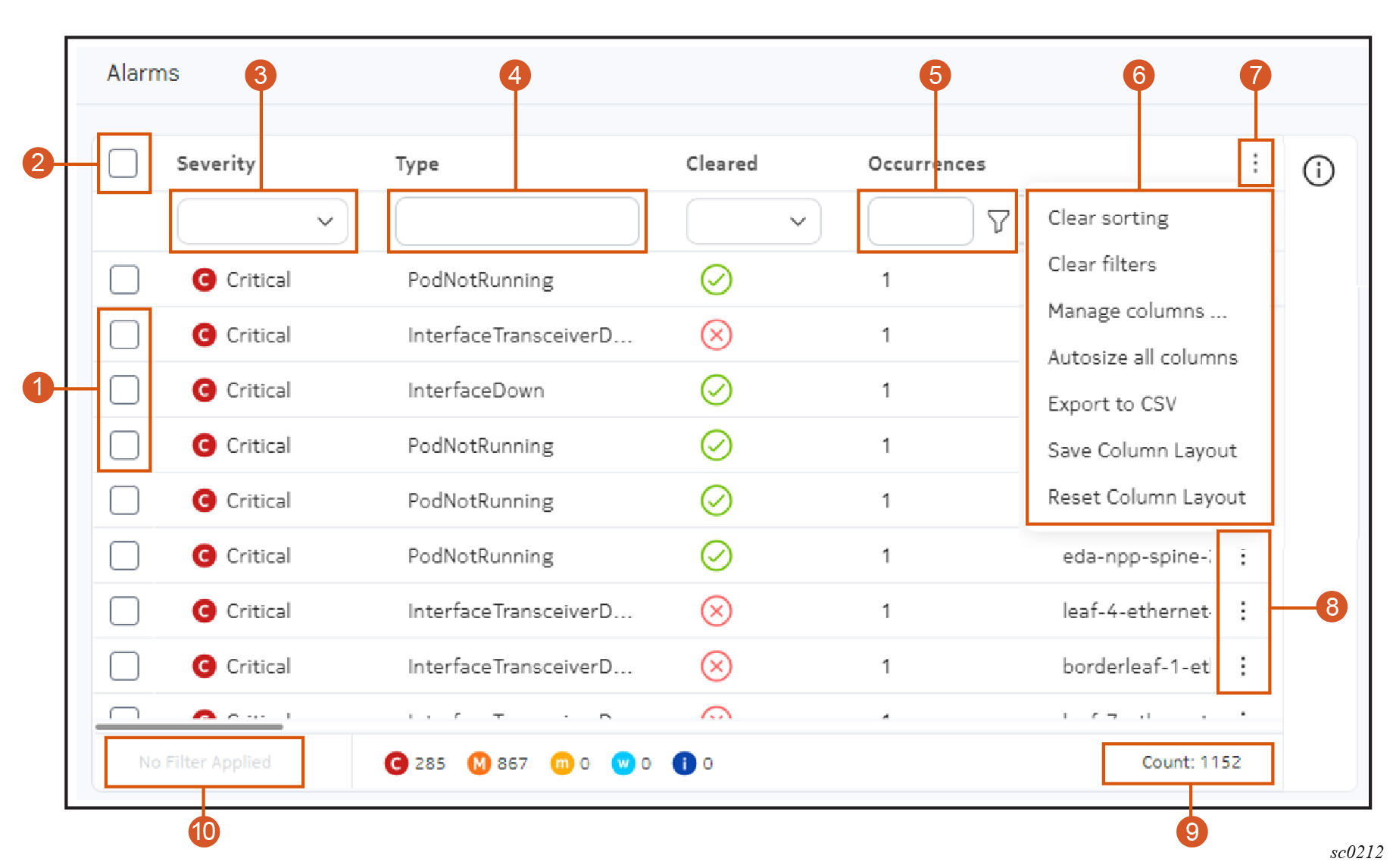Click the warning alarm count icon
The image size is (1393, 868).
tap(623, 763)
